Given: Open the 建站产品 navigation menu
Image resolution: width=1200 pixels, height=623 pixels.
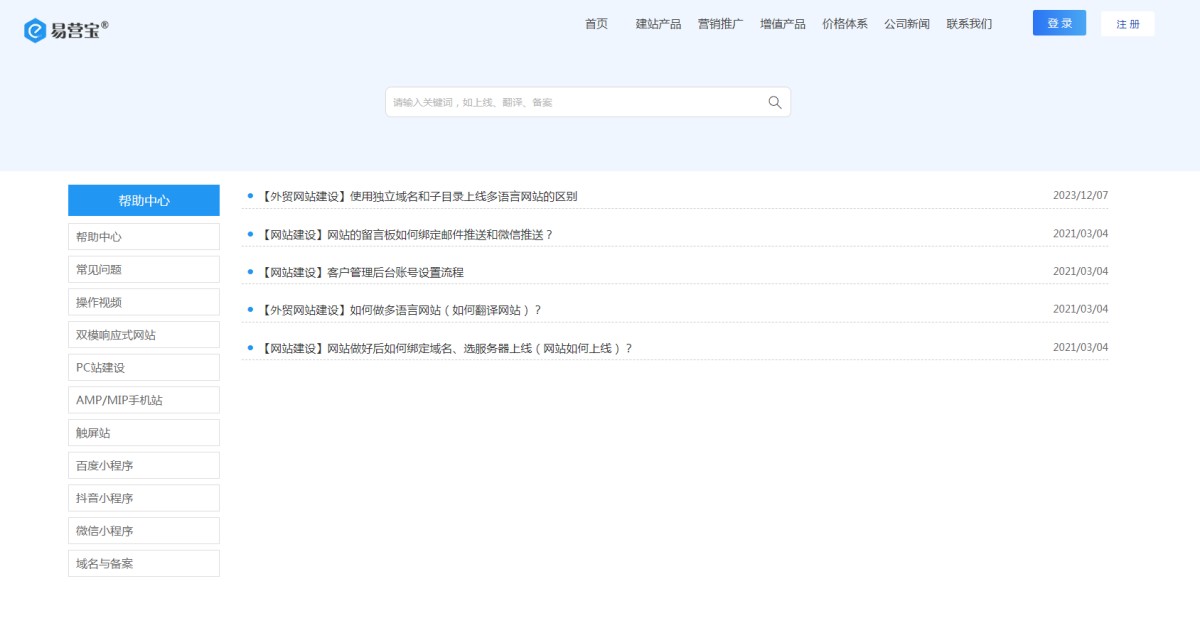Looking at the screenshot, I should click(658, 24).
